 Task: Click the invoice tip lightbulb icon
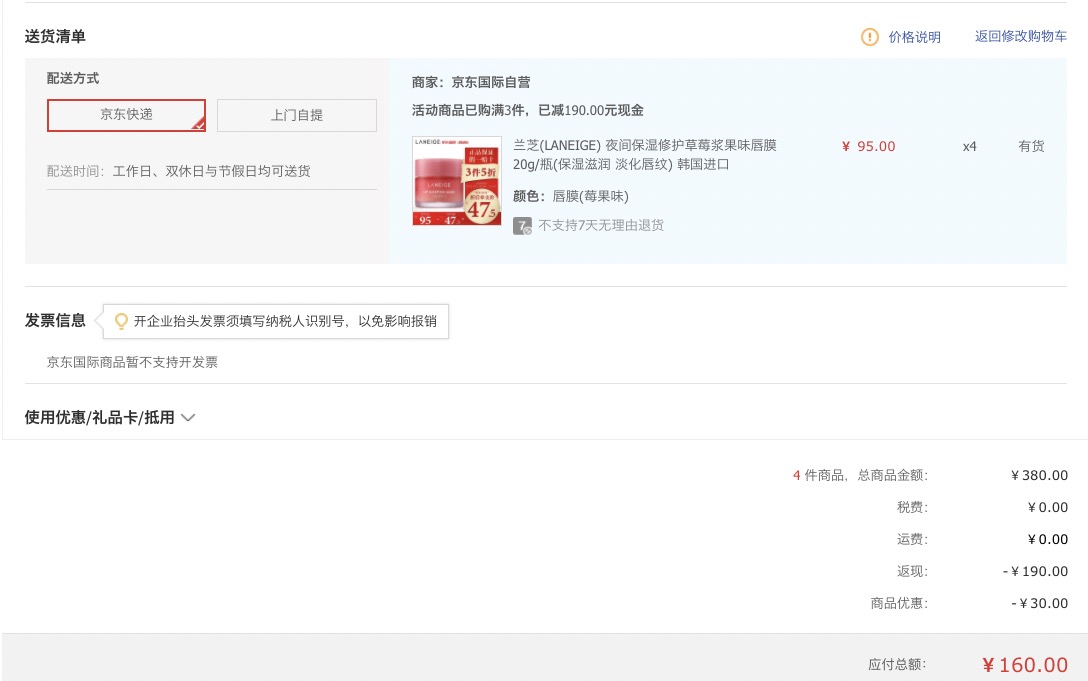tap(121, 321)
